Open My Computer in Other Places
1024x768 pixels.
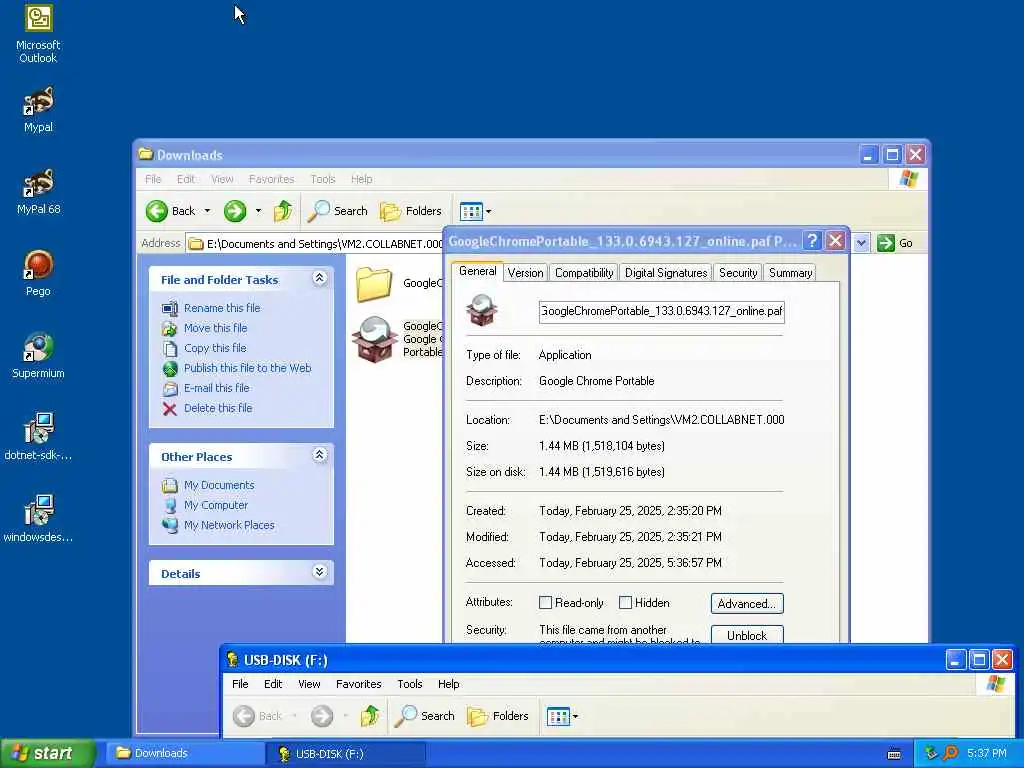point(216,505)
